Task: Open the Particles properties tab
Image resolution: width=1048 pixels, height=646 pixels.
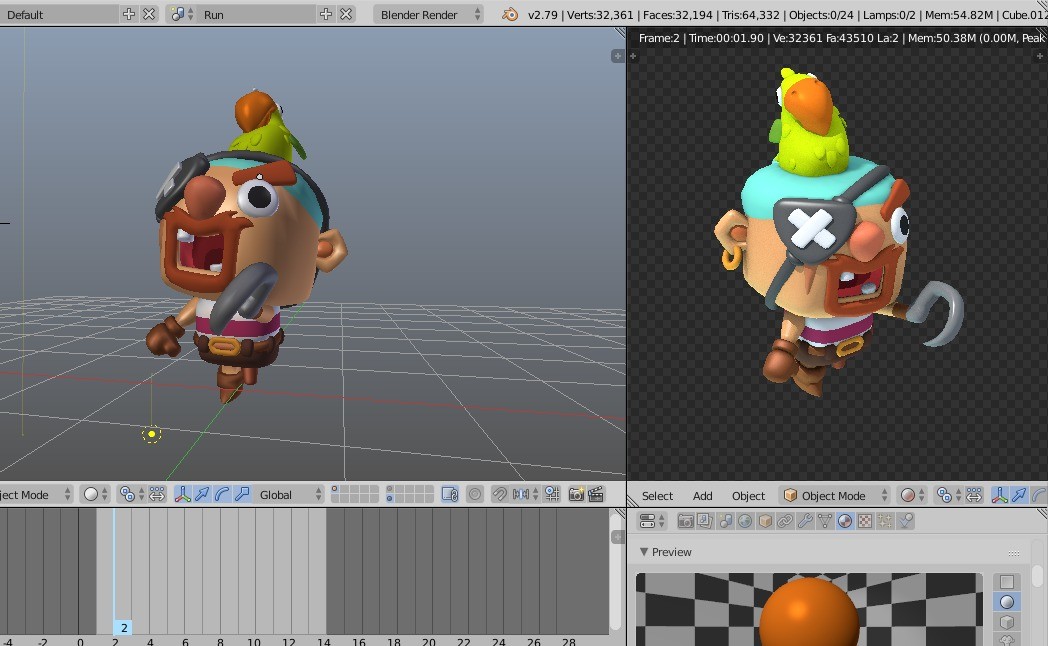Action: coord(885,521)
